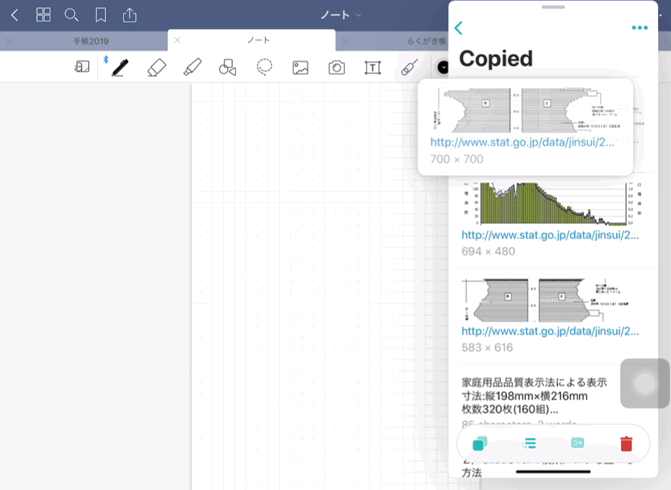Delete clipping with the red trash icon
This screenshot has height=490, width=671.
(x=626, y=443)
